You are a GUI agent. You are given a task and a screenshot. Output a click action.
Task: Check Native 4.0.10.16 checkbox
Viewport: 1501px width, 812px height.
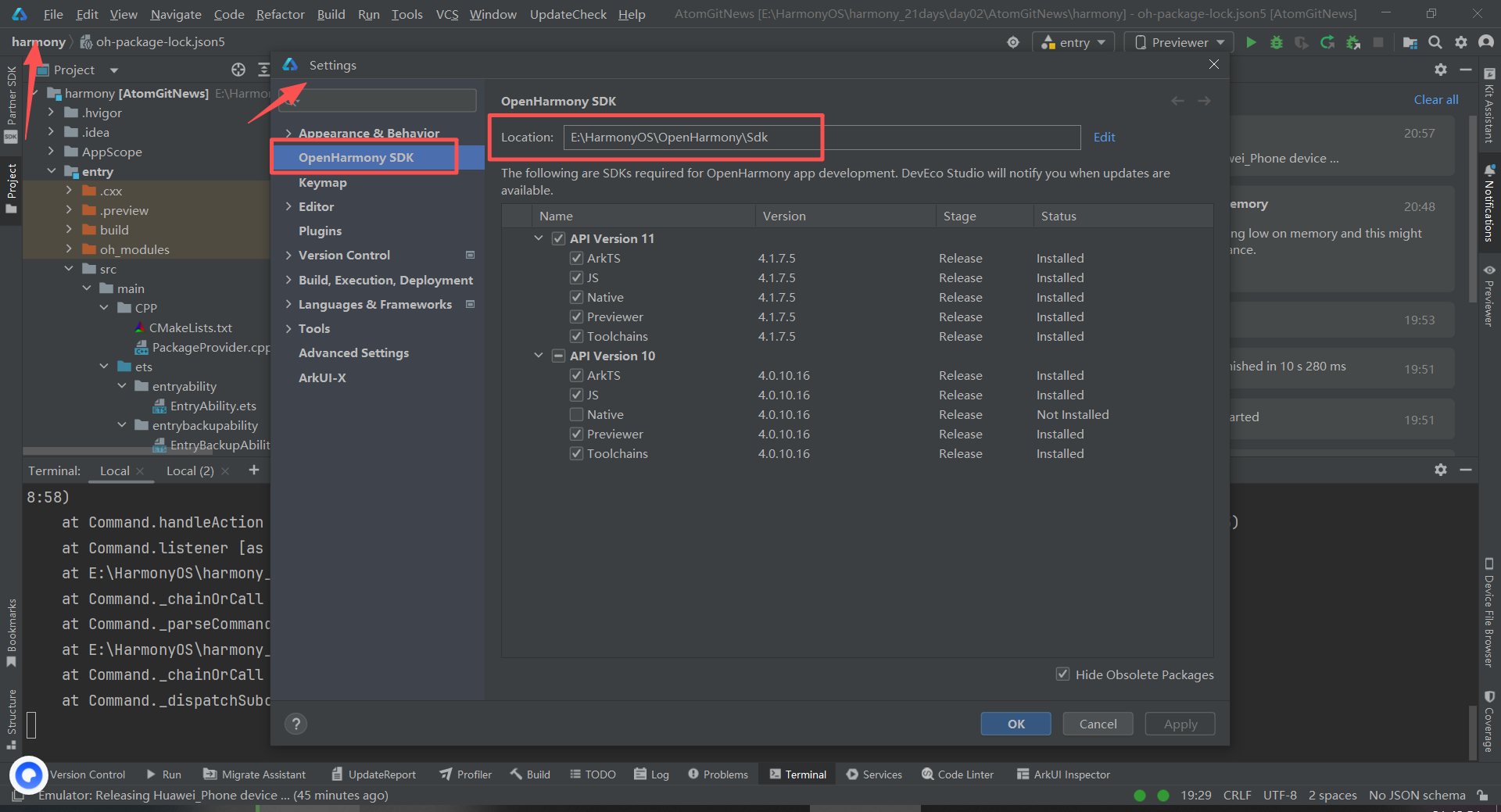576,414
